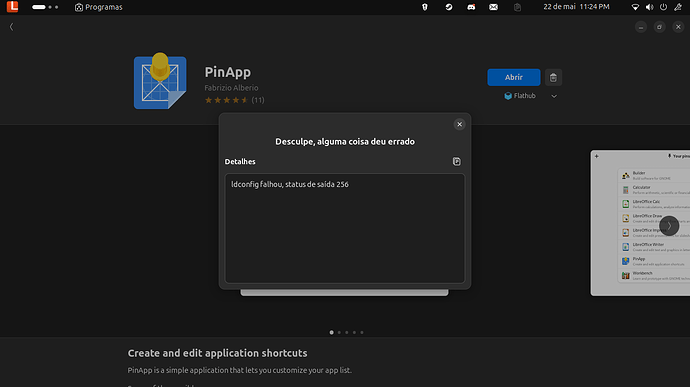The height and width of the screenshot is (387, 690).
Task: Close the software window
Action: coord(678,27)
